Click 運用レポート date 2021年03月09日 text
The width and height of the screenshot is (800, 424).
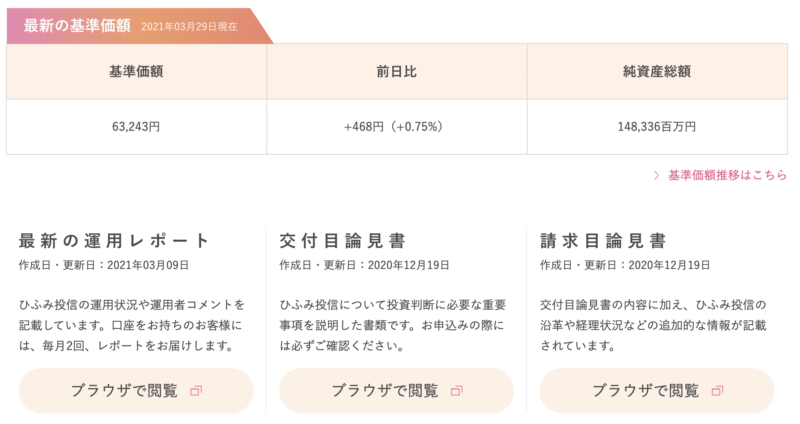click(x=148, y=265)
